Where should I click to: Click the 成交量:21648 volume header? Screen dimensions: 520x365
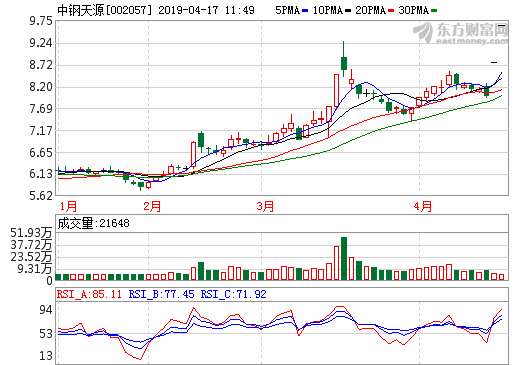point(93,223)
